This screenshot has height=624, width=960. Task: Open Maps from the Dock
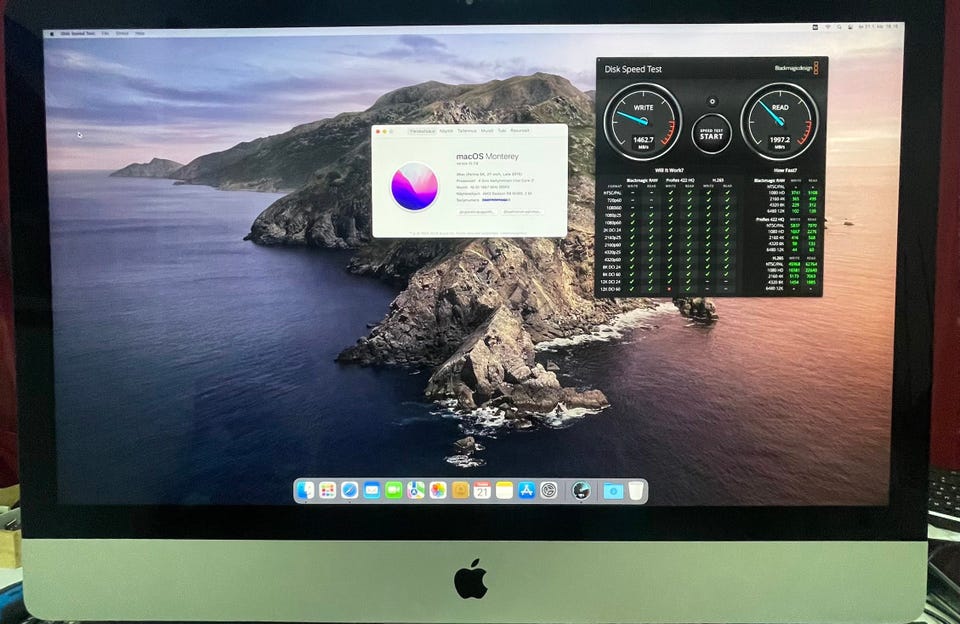click(x=416, y=491)
